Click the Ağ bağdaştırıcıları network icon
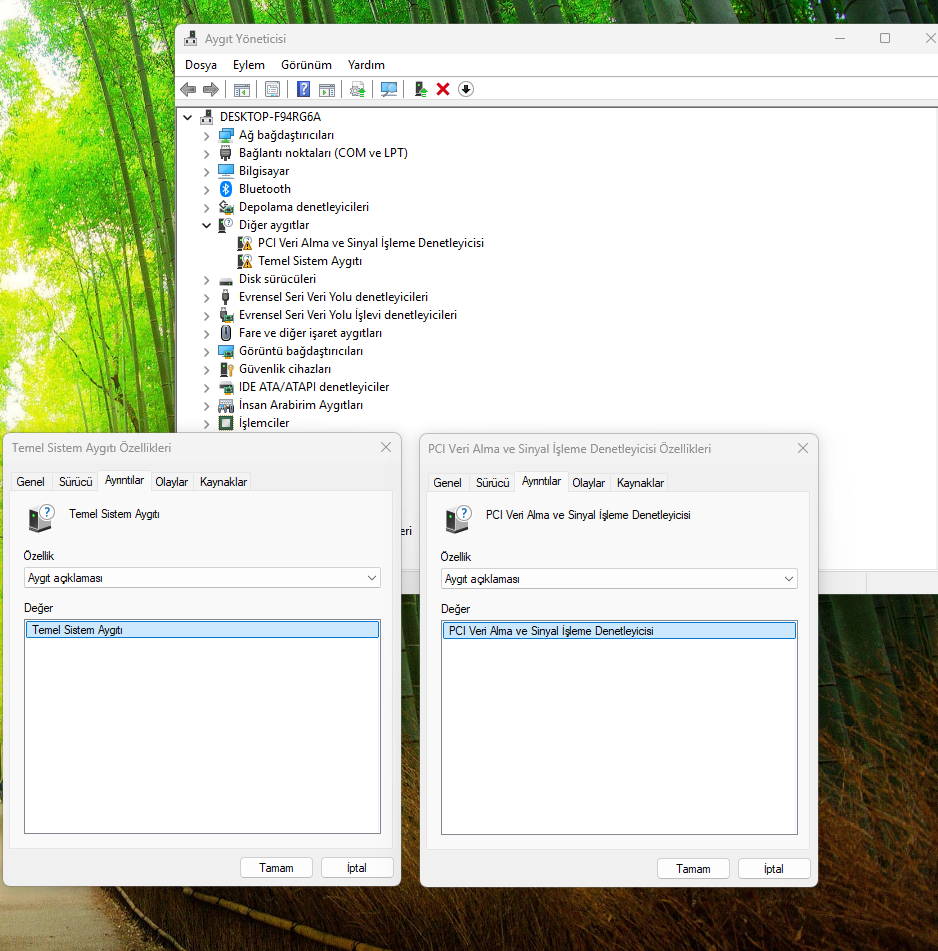 pyautogui.click(x=226, y=135)
